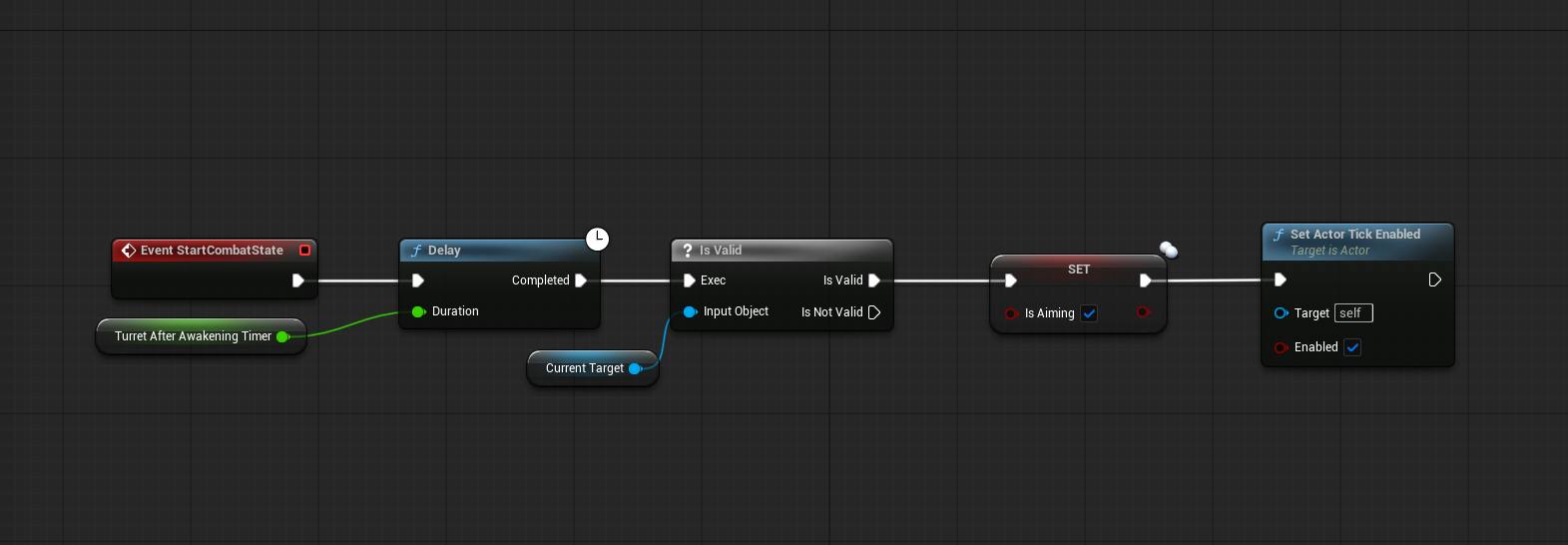Select the Turret After Awakening Timer variable node
The width and height of the screenshot is (1568, 545).
point(193,336)
